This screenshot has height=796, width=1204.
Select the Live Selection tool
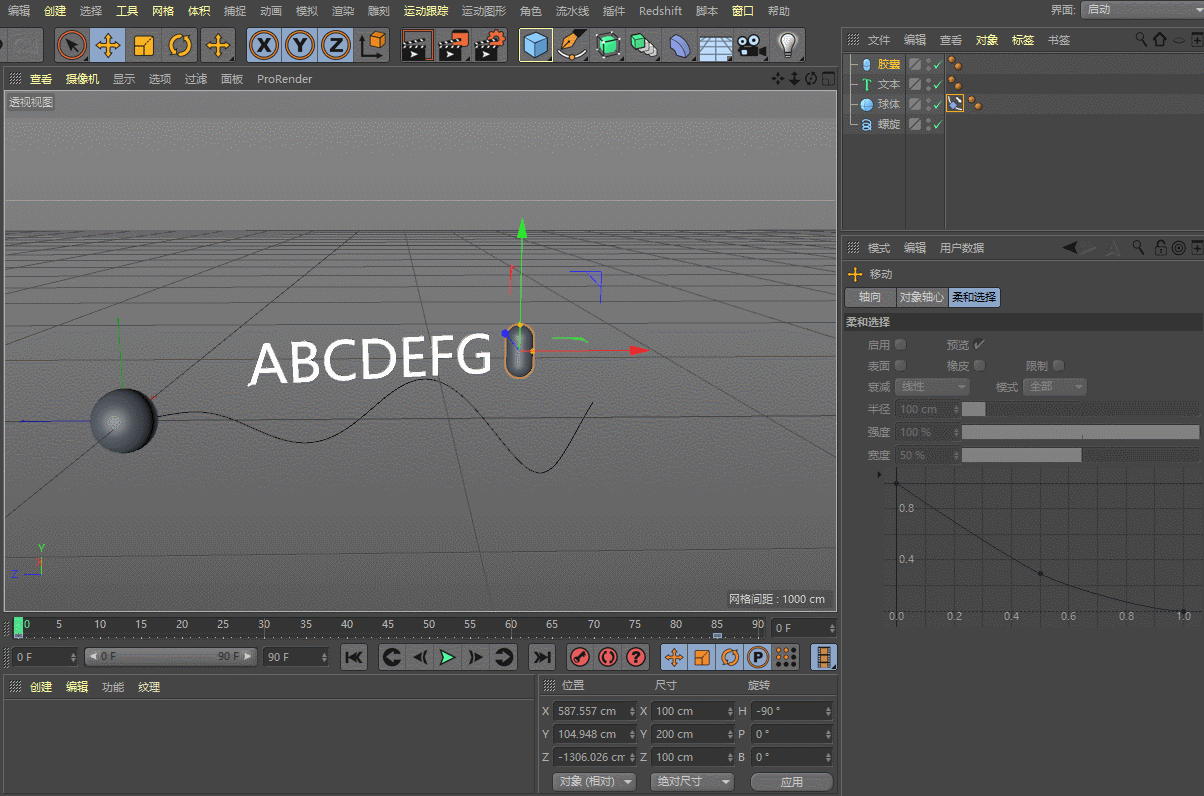click(x=70, y=46)
